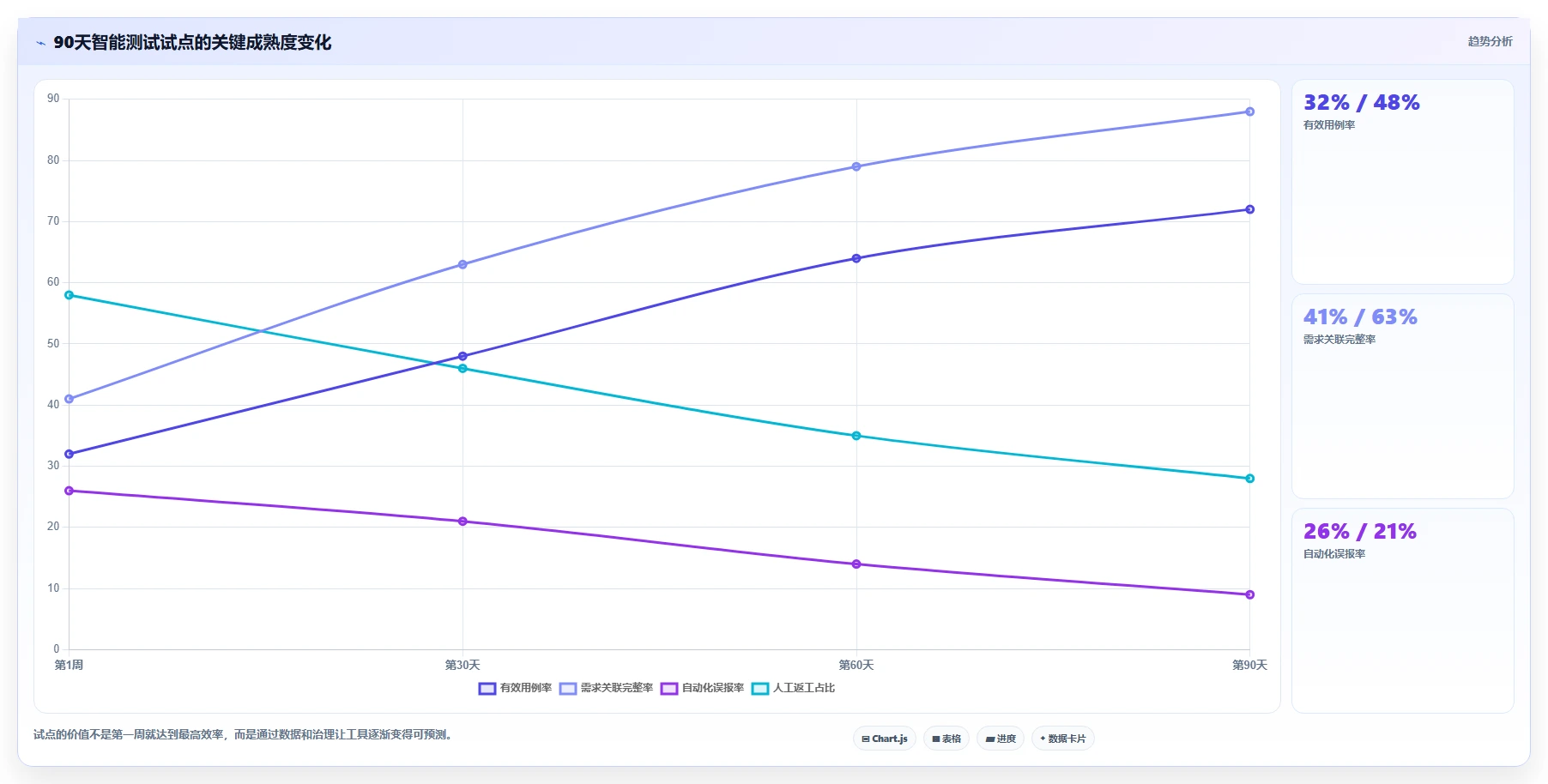Toggle the 需求关联完整率 legend swatch
Image resolution: width=1548 pixels, height=784 pixels.
coord(568,688)
